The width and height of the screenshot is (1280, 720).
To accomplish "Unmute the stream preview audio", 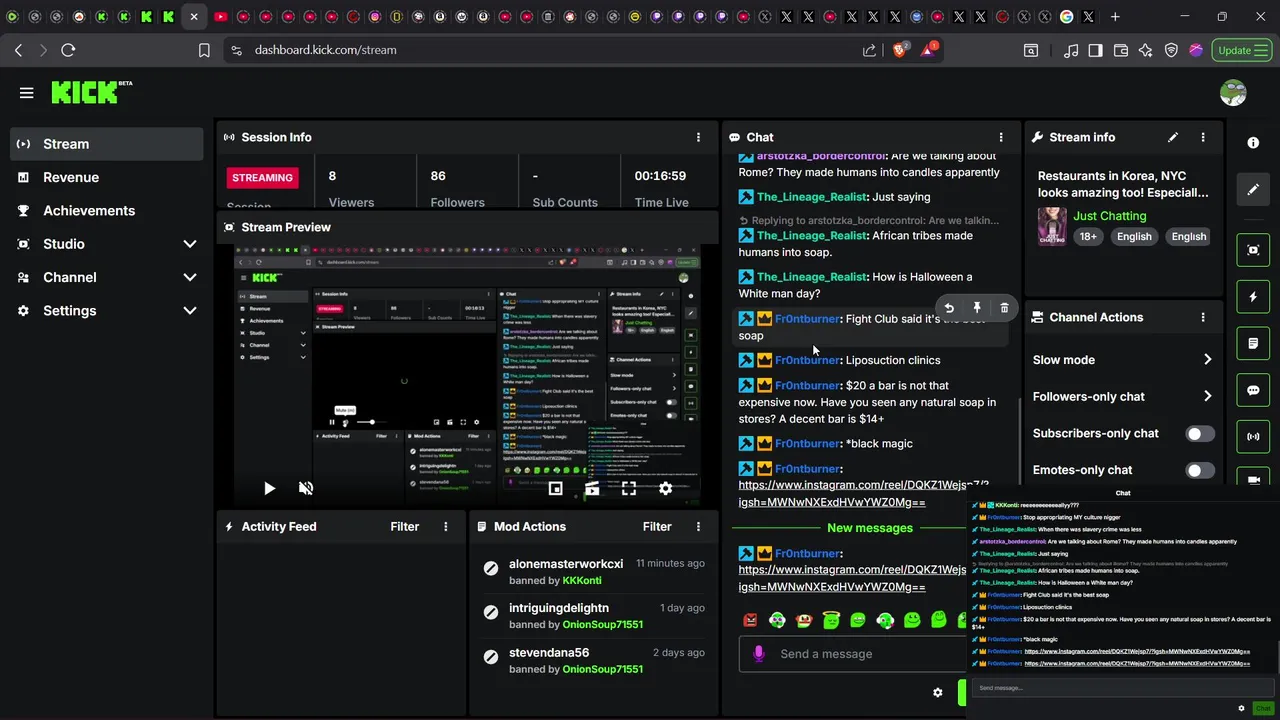I will 306,488.
